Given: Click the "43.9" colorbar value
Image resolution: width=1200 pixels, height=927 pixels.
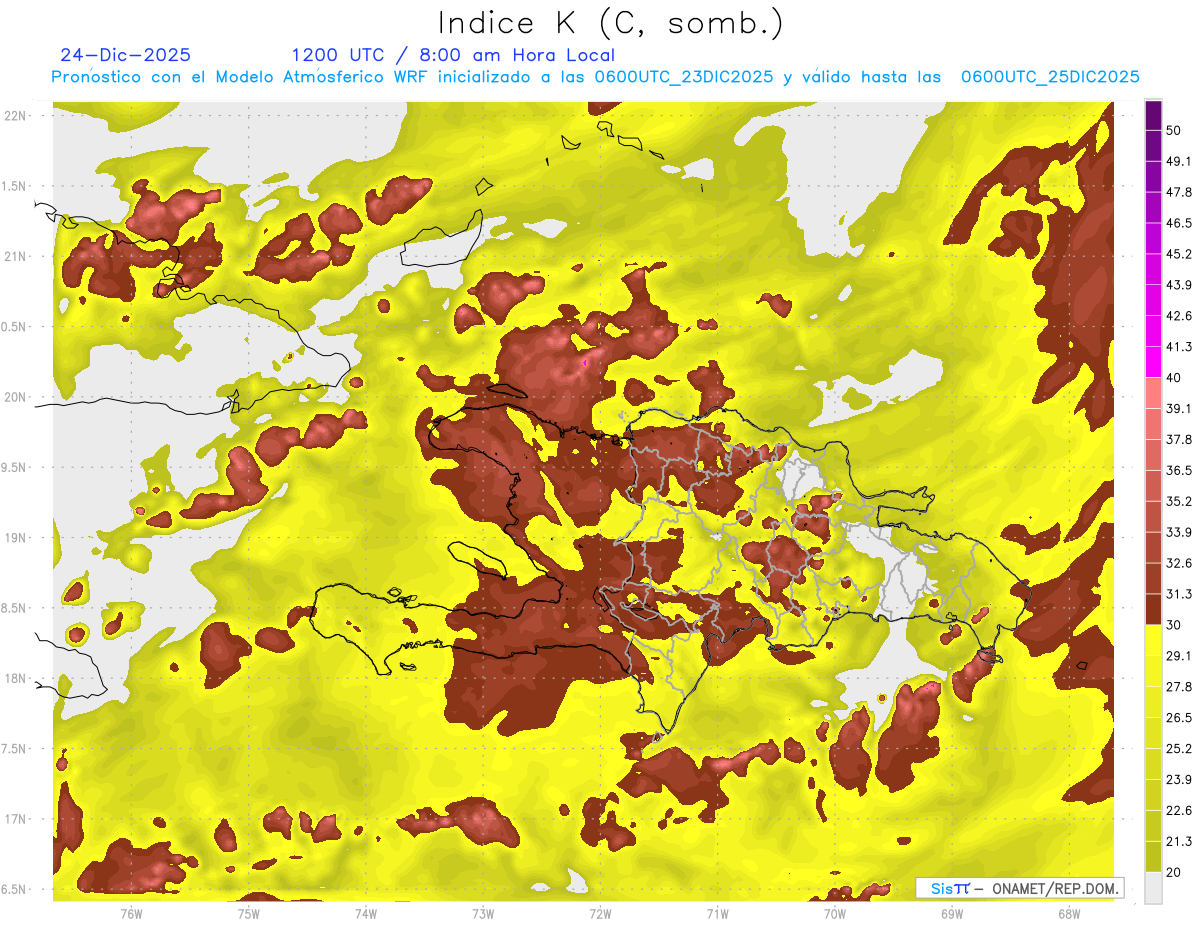Looking at the screenshot, I should [1179, 285].
